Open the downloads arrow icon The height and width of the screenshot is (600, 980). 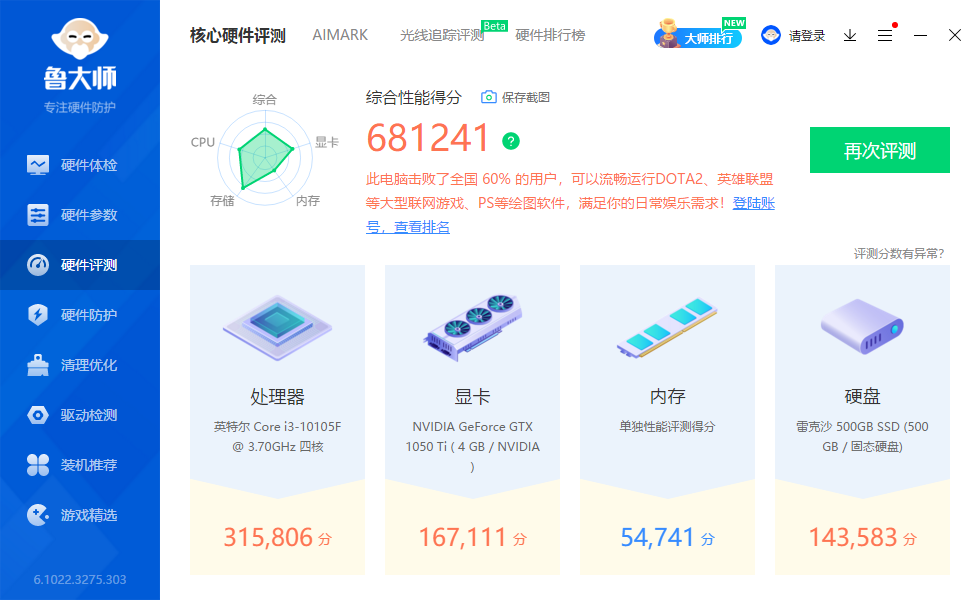(x=850, y=36)
